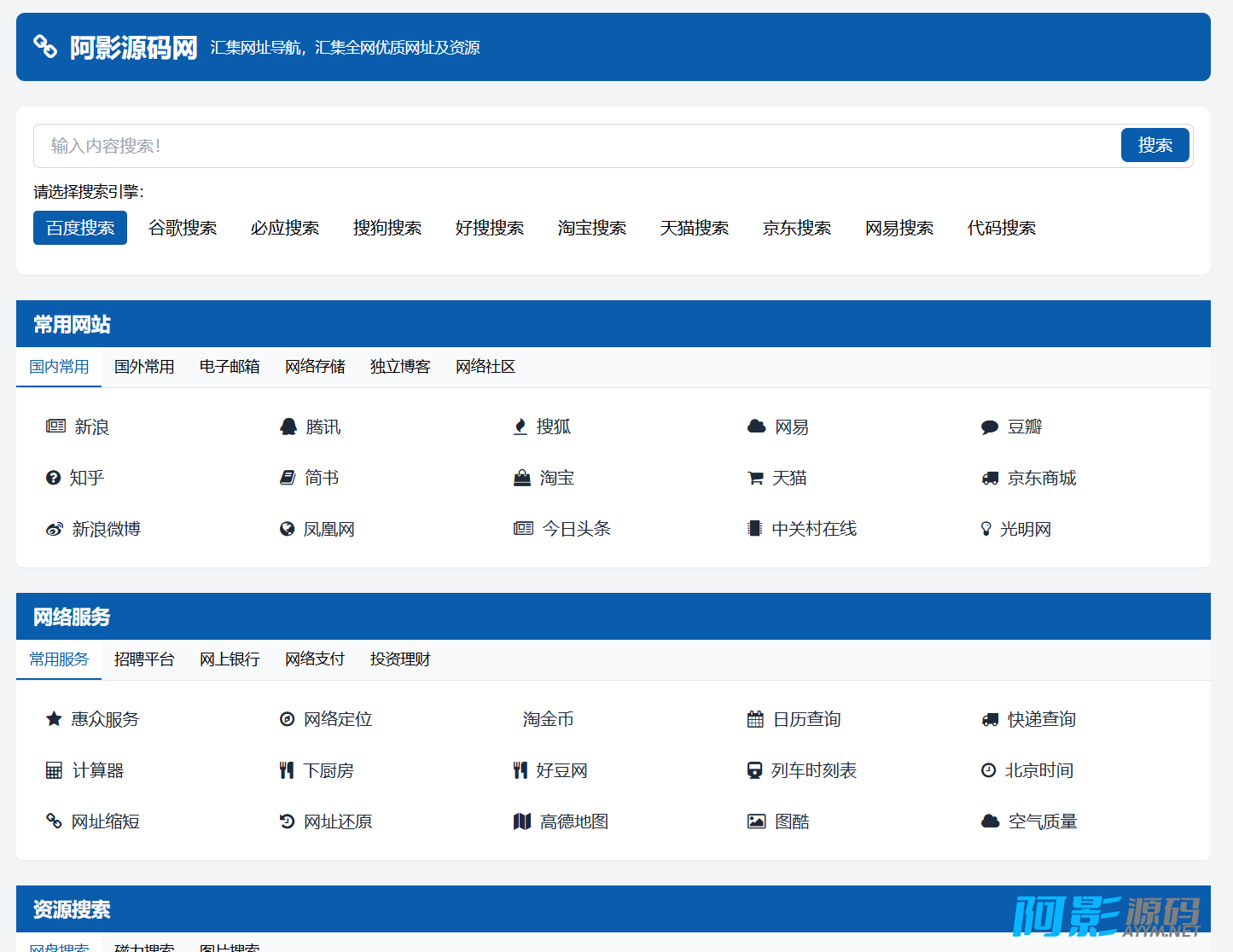This screenshot has width=1233, height=952.
Task: Click the cloud icon beside 空气质量
Action: pos(990,821)
